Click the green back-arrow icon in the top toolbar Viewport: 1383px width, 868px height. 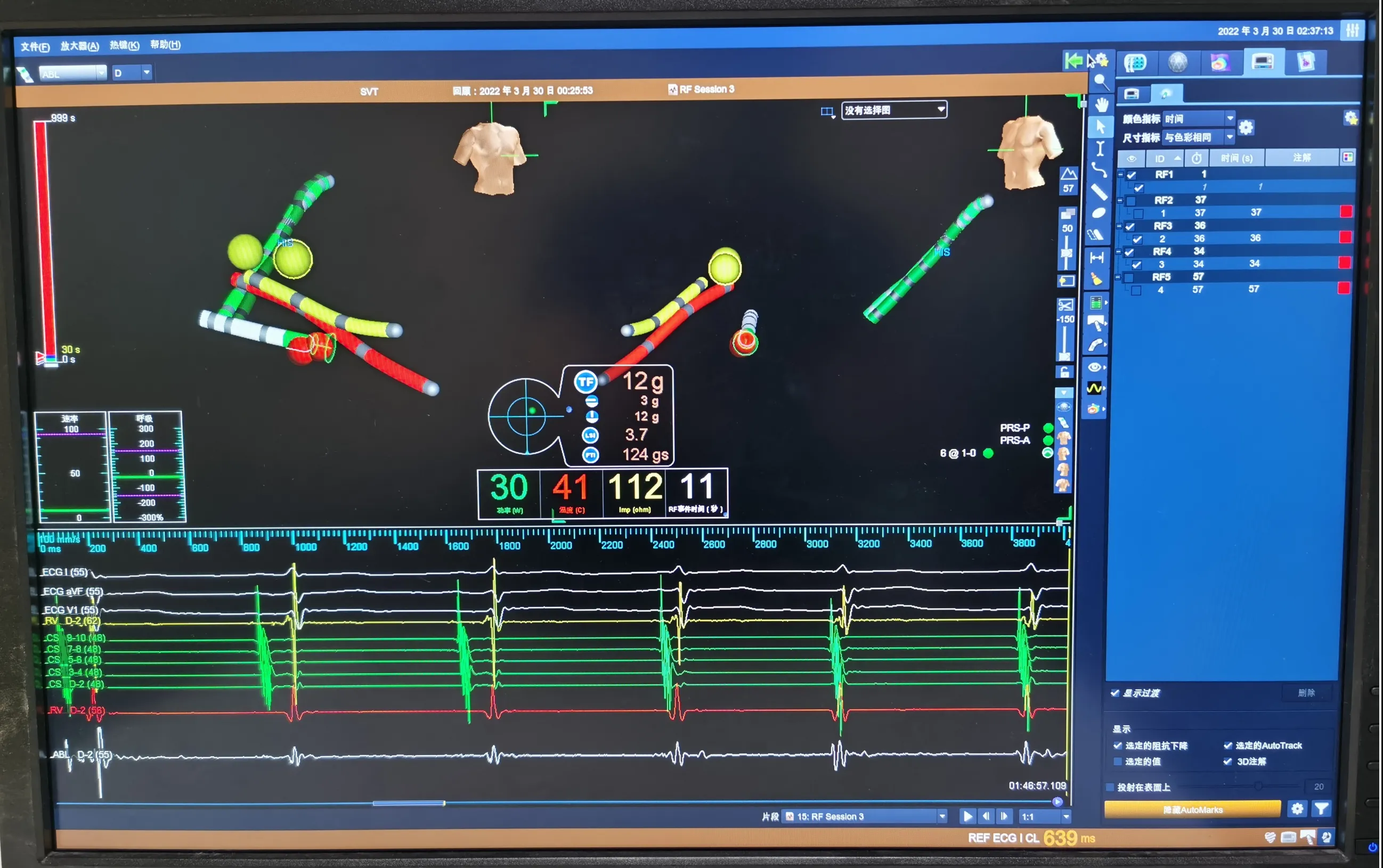1073,60
